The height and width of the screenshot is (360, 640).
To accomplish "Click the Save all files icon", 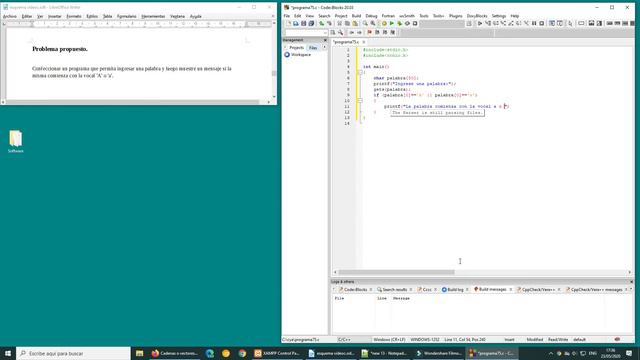I will (311, 24).
